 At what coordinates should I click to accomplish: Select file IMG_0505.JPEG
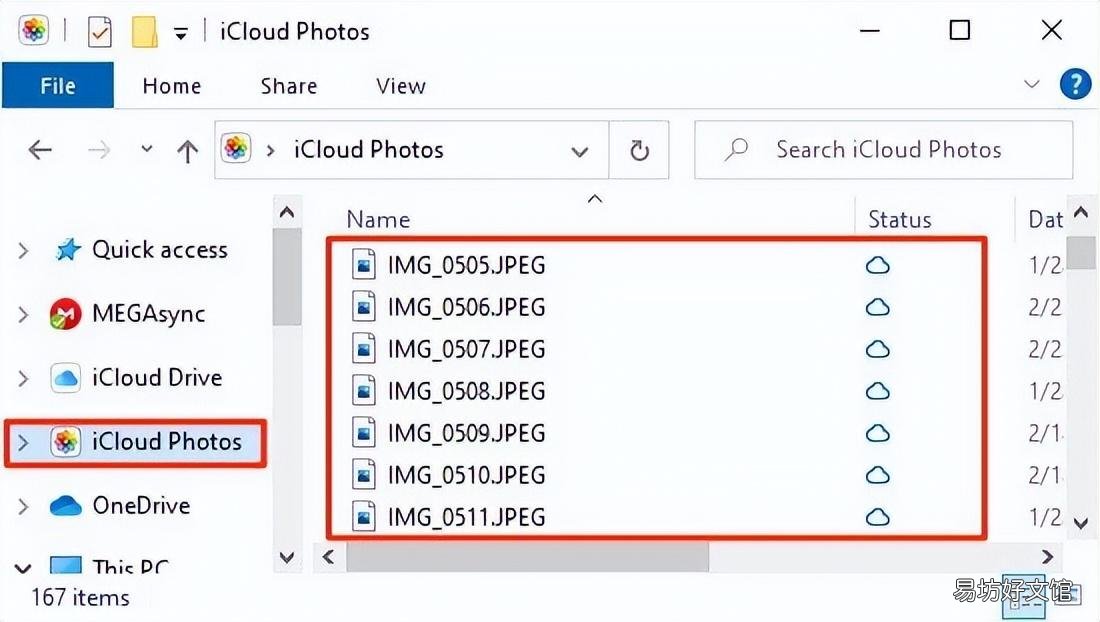tap(467, 265)
